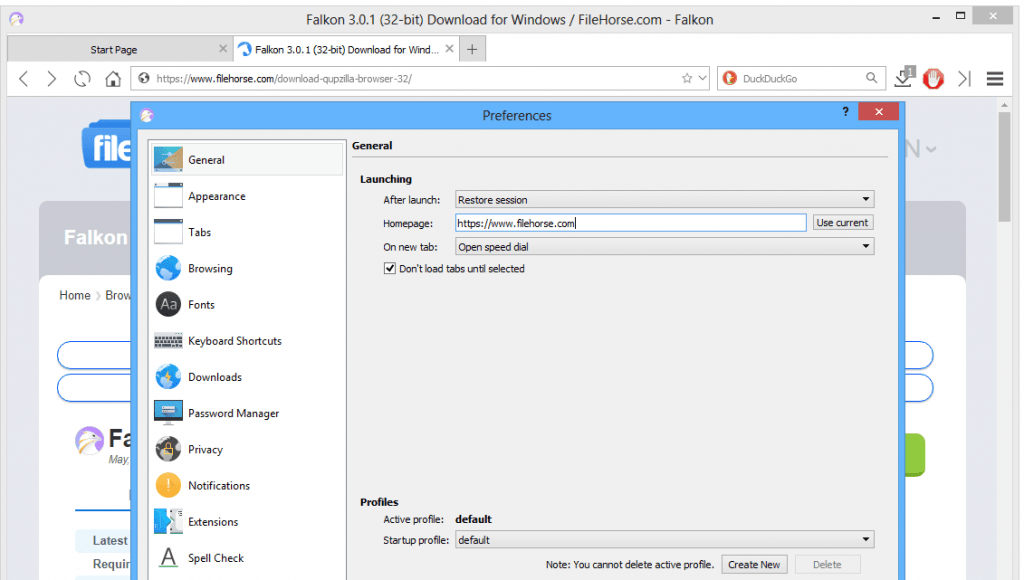The height and width of the screenshot is (580, 1024).
Task: Open Downloads preferences section
Action: click(248, 377)
